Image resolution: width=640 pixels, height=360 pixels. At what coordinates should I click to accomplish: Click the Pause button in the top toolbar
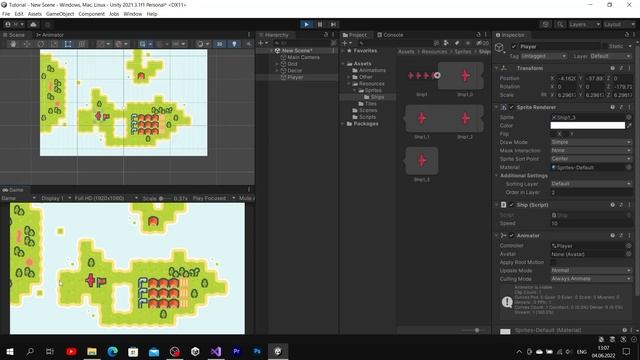click(320, 24)
